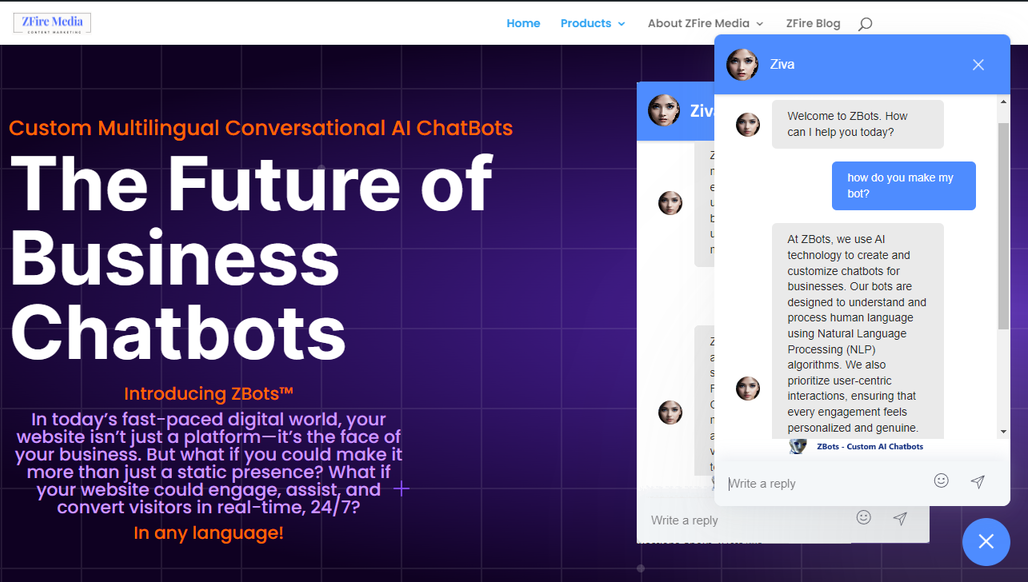This screenshot has width=1028, height=582.
Task: Open the emoji picker in the front chat
Action: 941,481
